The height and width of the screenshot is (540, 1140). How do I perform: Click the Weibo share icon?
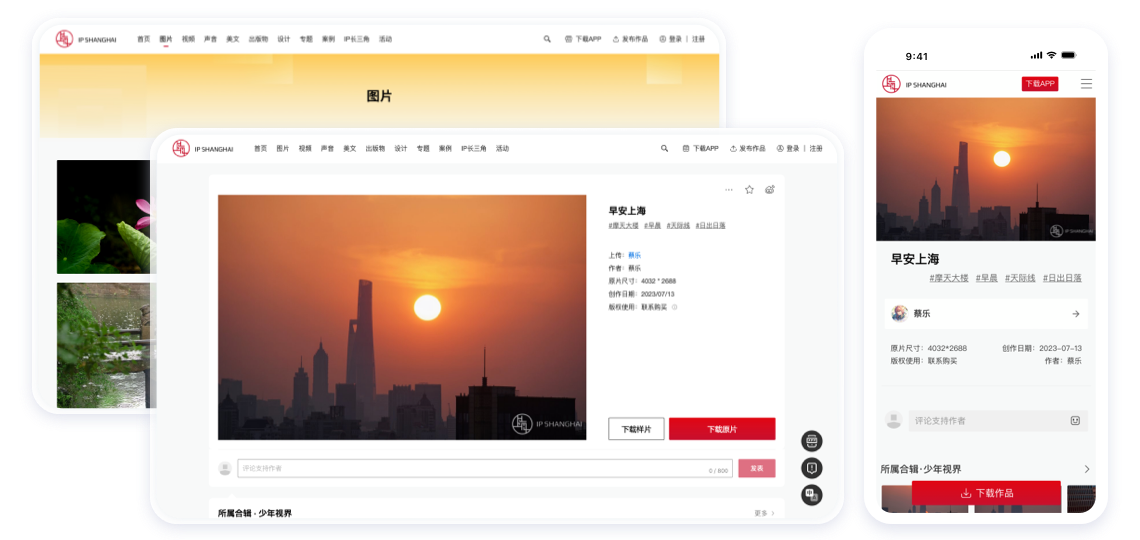pos(770,189)
